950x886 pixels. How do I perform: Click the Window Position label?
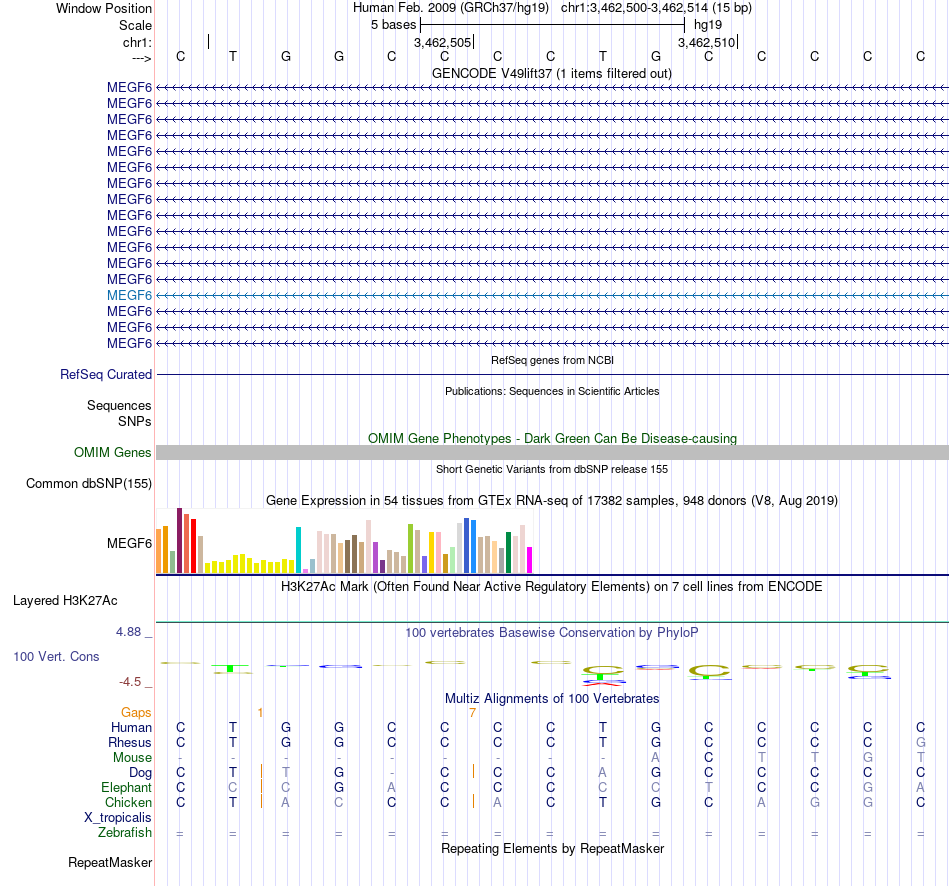coord(104,8)
